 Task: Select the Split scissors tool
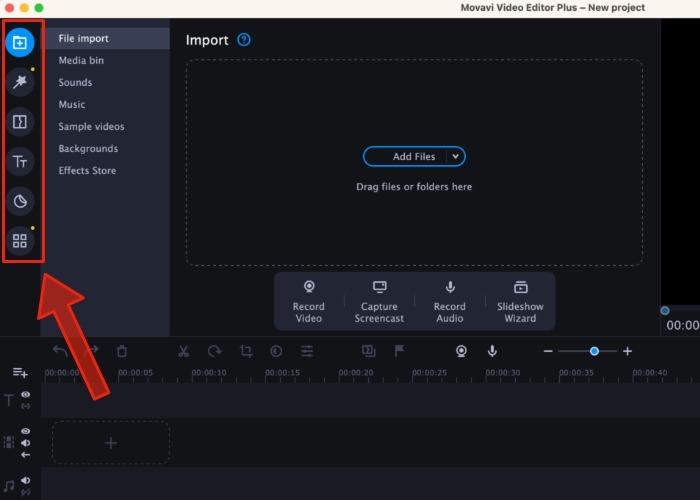click(183, 351)
